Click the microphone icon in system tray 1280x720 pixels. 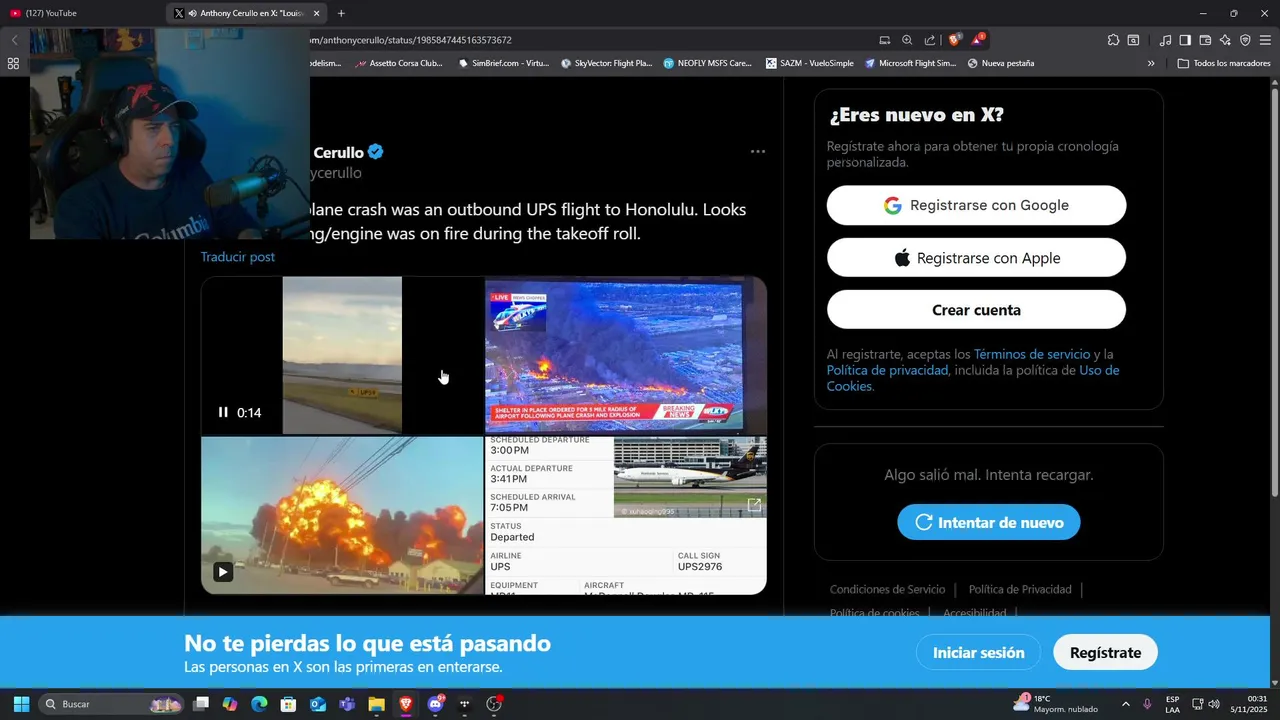click(x=1148, y=704)
